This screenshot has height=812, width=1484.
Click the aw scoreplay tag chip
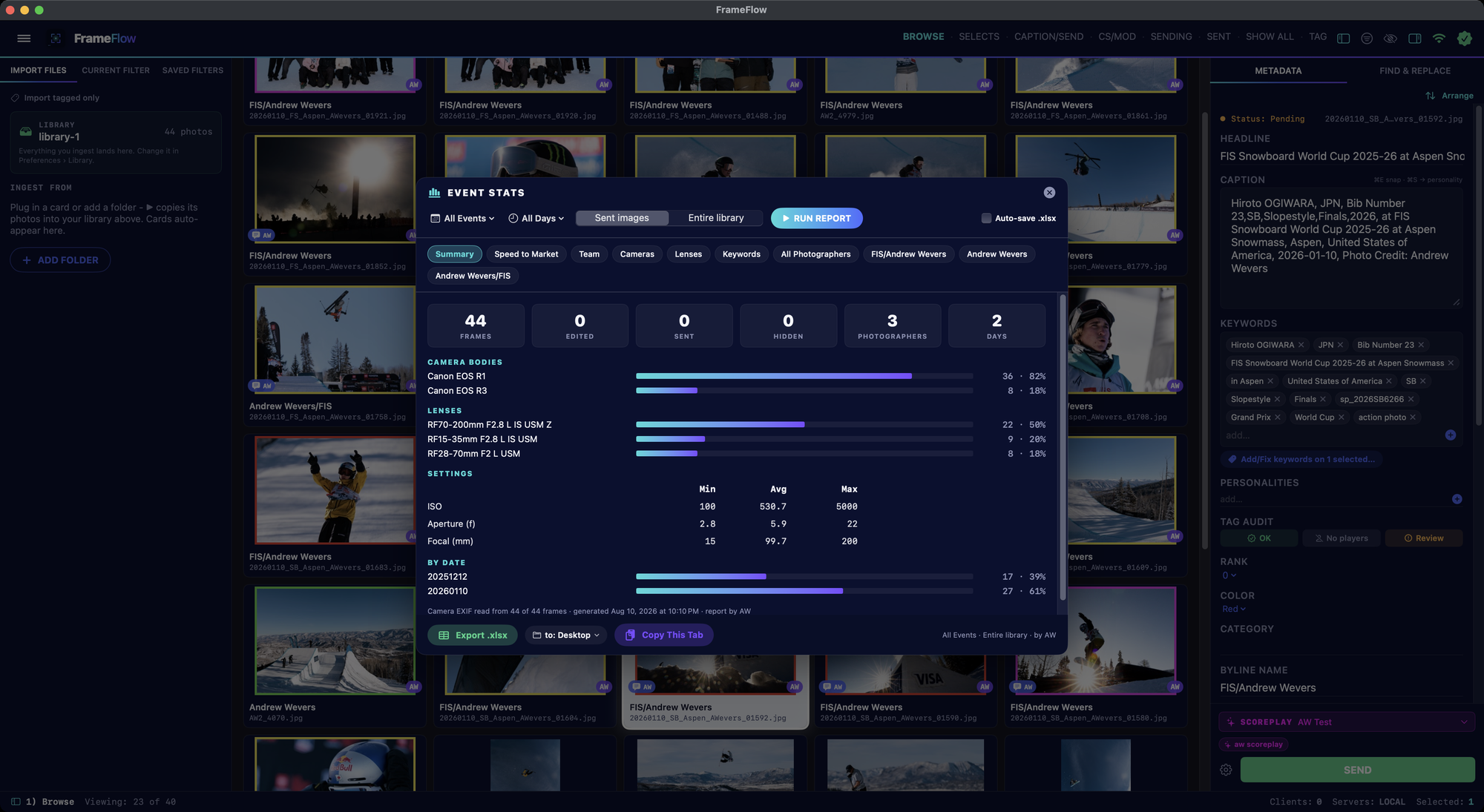click(x=1254, y=745)
